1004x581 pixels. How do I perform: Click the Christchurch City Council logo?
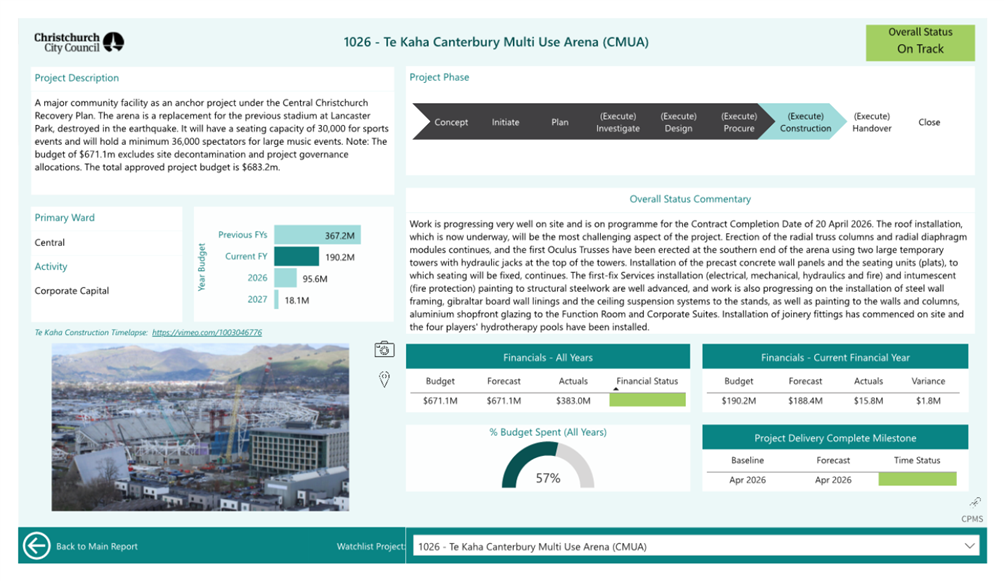[79, 42]
